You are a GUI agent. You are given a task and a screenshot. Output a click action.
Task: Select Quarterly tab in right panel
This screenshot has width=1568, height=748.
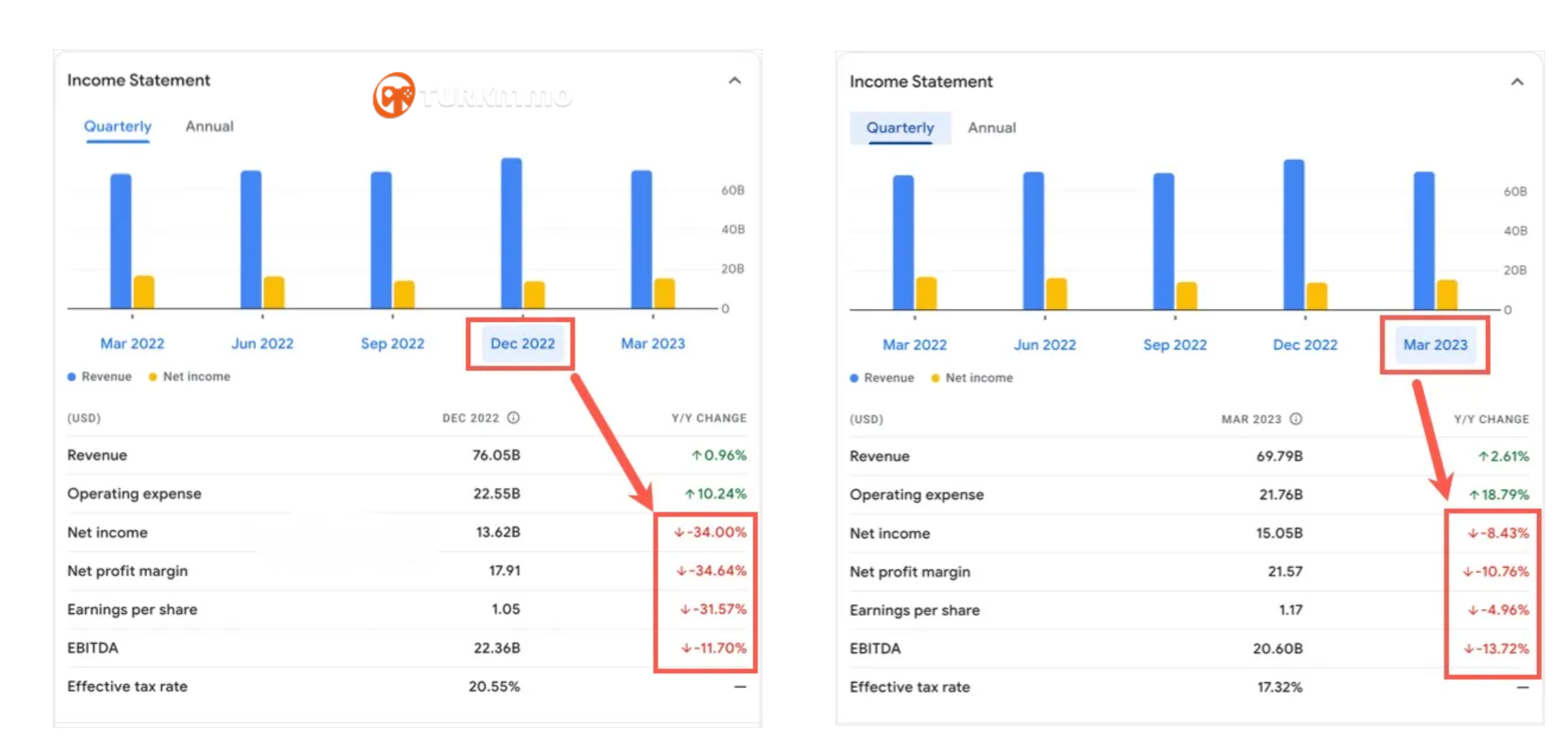coord(900,128)
